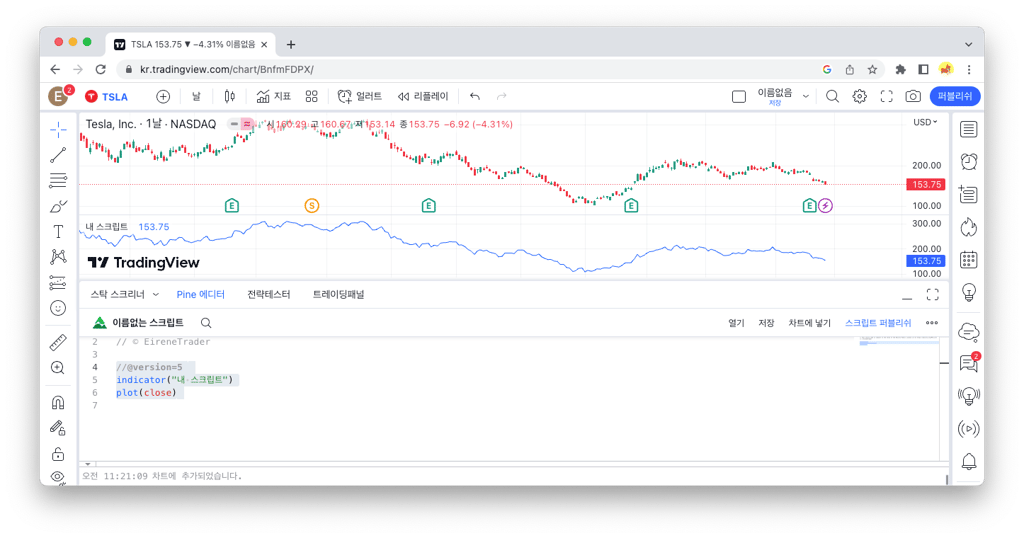Image resolution: width=1024 pixels, height=538 pixels.
Task: Open the editor more options ellipsis
Action: [x=932, y=323]
